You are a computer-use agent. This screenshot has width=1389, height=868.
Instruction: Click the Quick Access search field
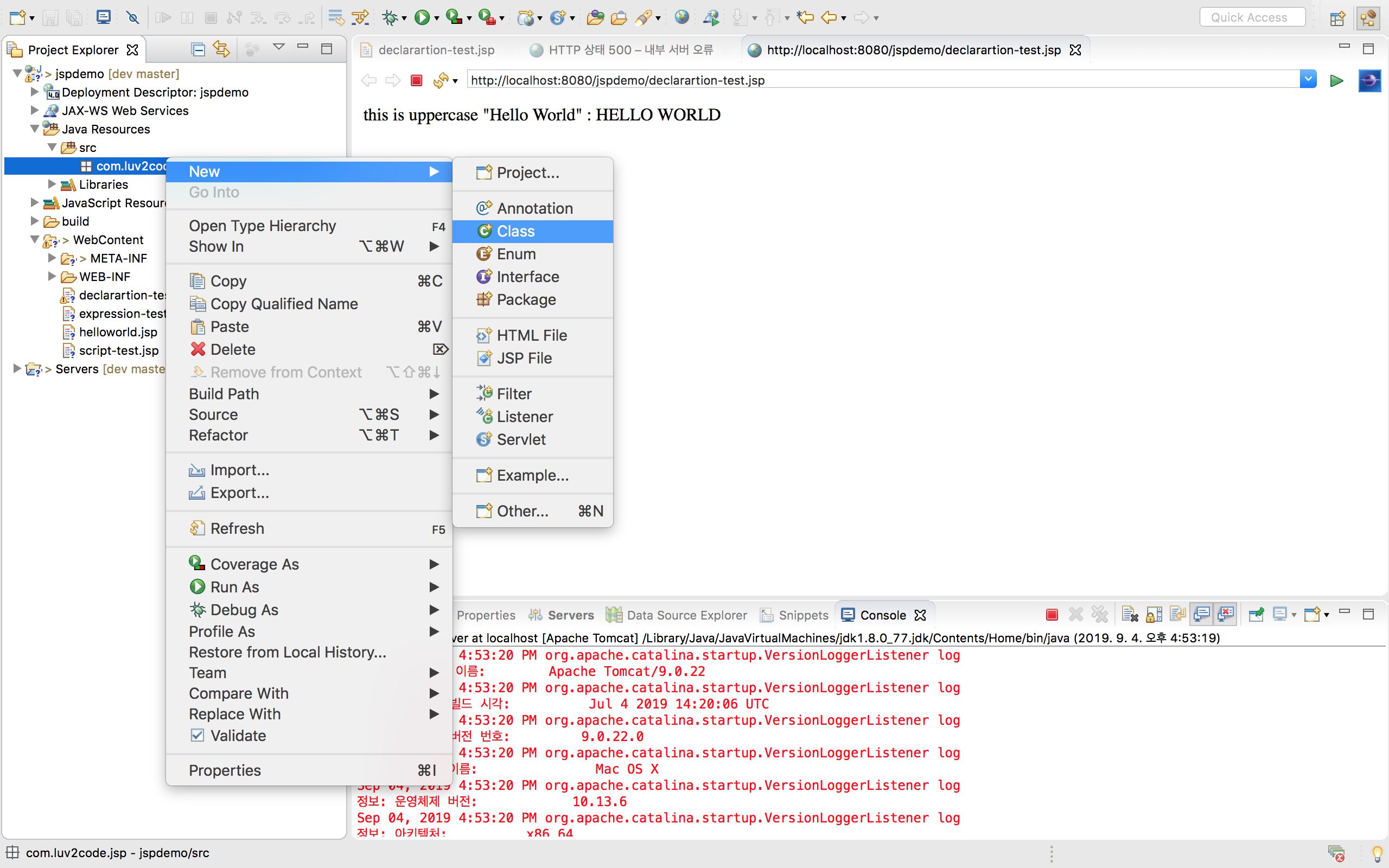point(1252,17)
